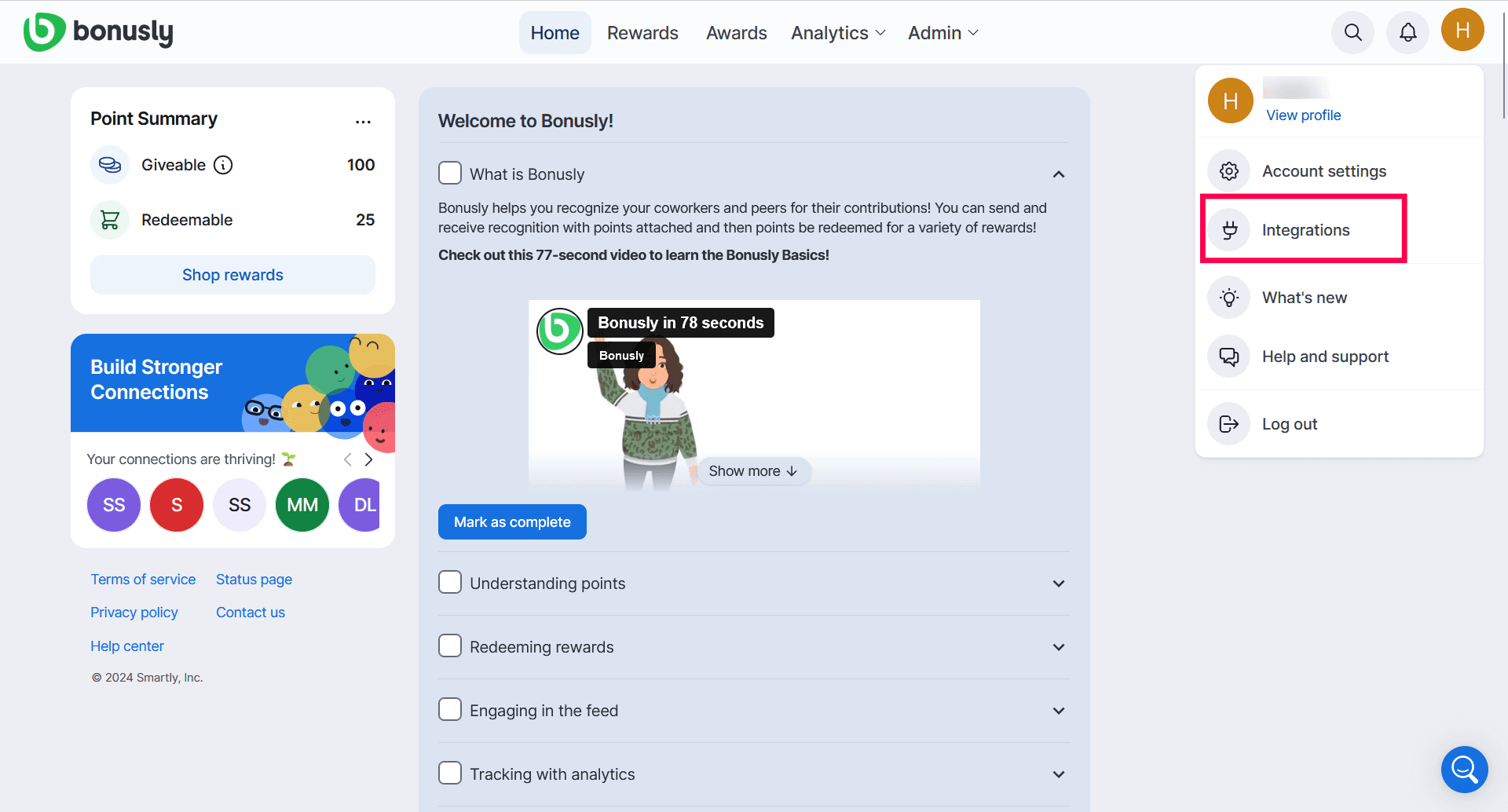Viewport: 1508px width, 812px height.
Task: Click the profile avatar in dropdown menu
Action: click(x=1231, y=101)
